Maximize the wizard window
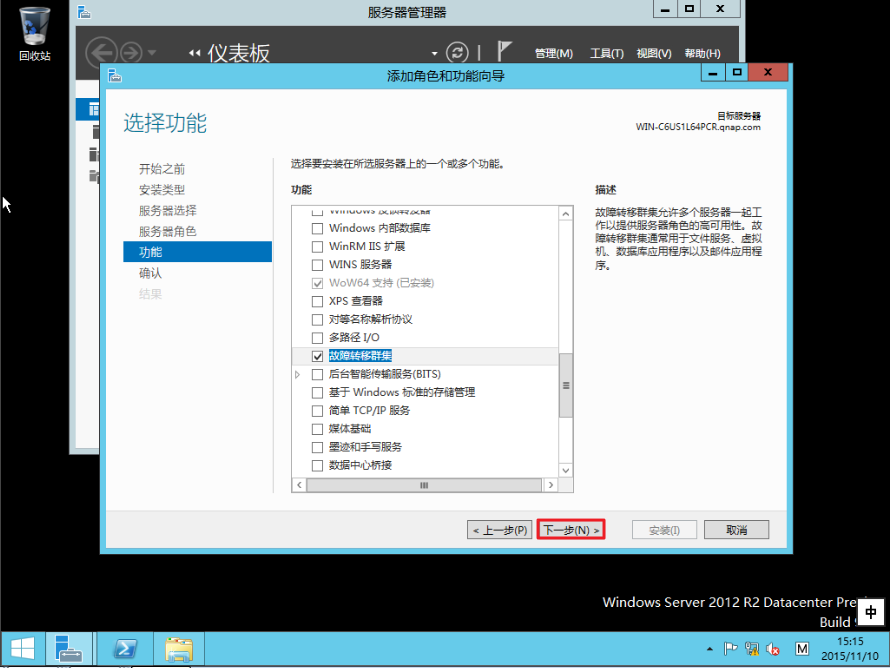Image resolution: width=890 pixels, height=668 pixels. (737, 73)
